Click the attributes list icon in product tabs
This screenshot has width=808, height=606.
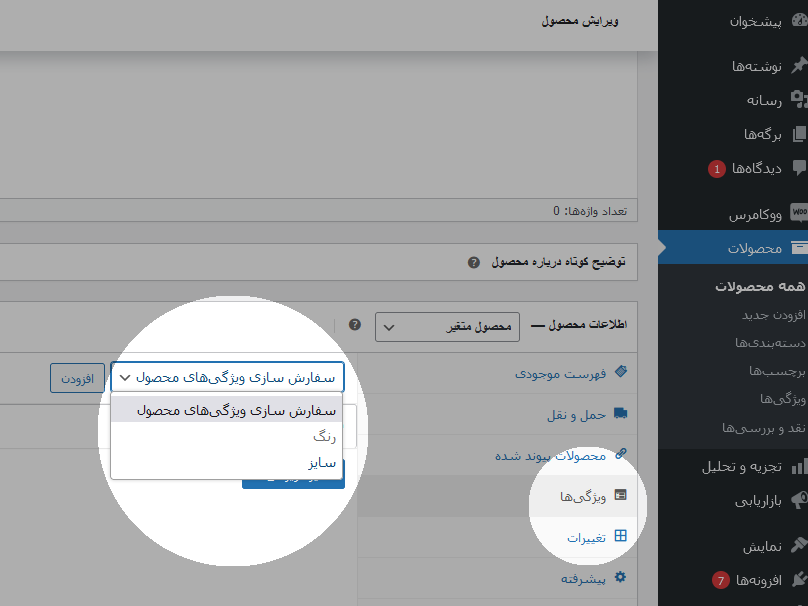tap(621, 495)
